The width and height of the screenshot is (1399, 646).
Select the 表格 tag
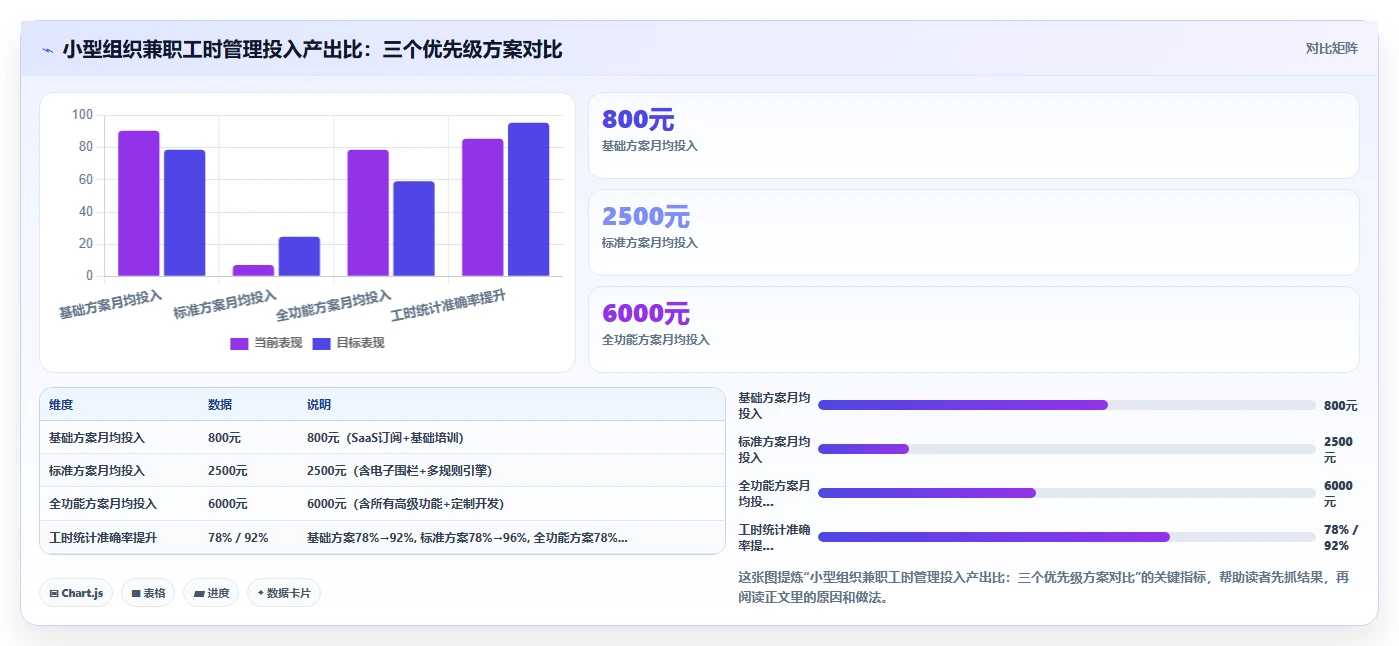148,593
